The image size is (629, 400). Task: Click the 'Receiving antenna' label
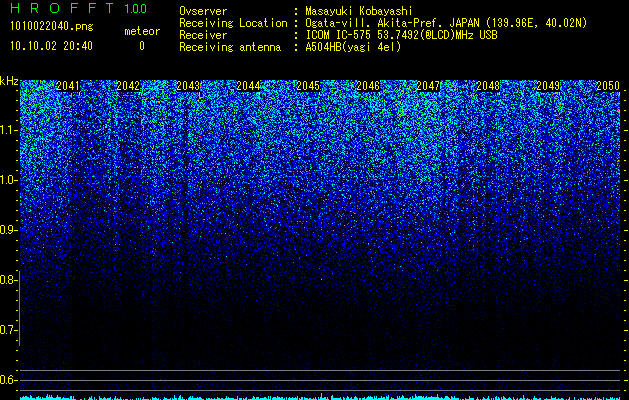click(x=230, y=47)
